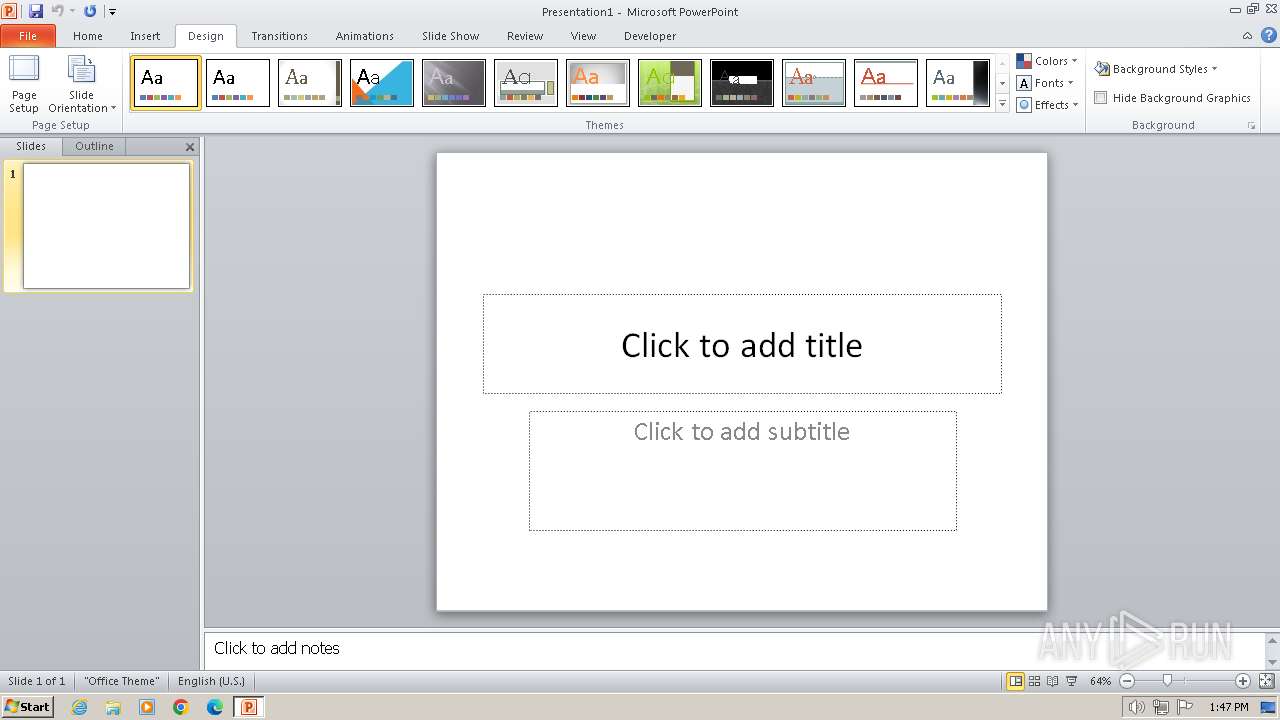Minimize the ribbon with the caret
The image size is (1280, 720).
coord(1247,36)
